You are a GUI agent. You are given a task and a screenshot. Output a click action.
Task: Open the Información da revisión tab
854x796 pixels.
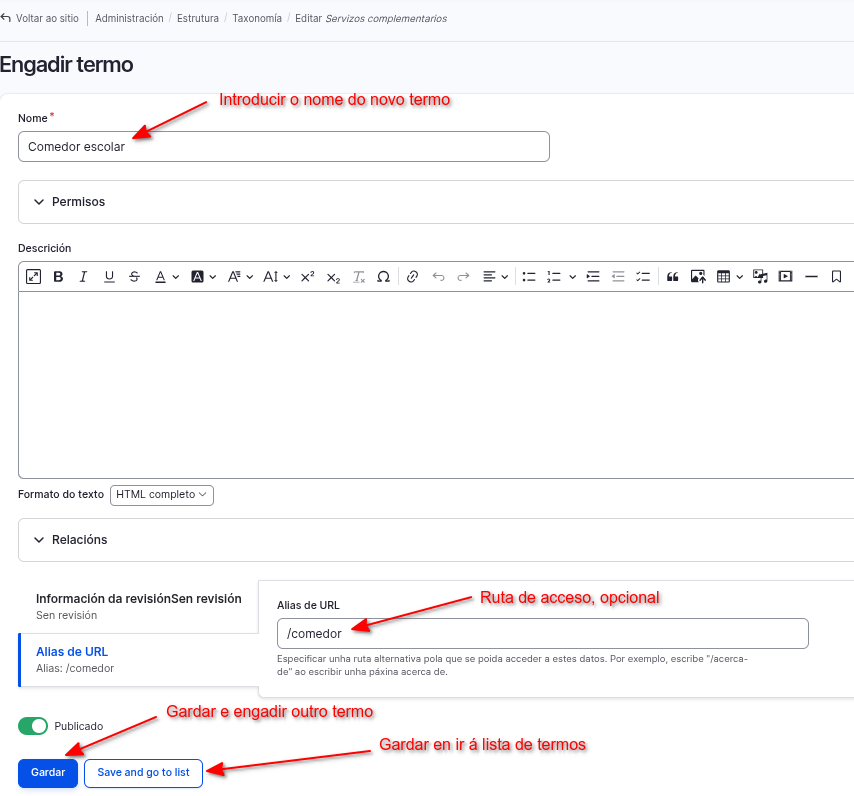point(138,599)
